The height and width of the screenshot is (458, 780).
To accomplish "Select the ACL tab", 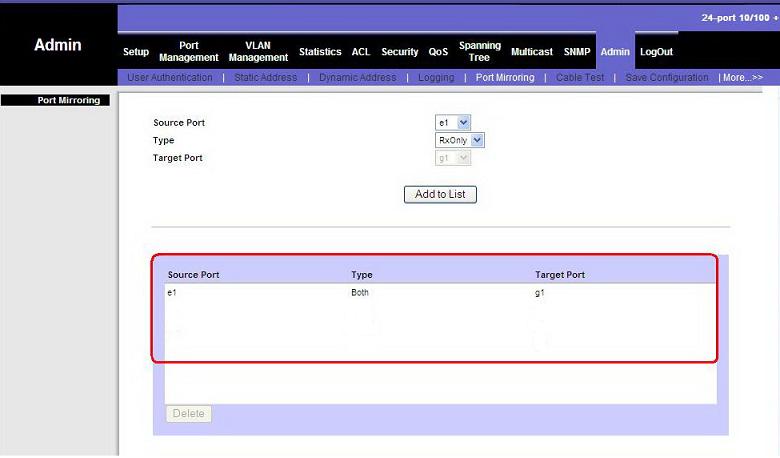I will [x=361, y=52].
